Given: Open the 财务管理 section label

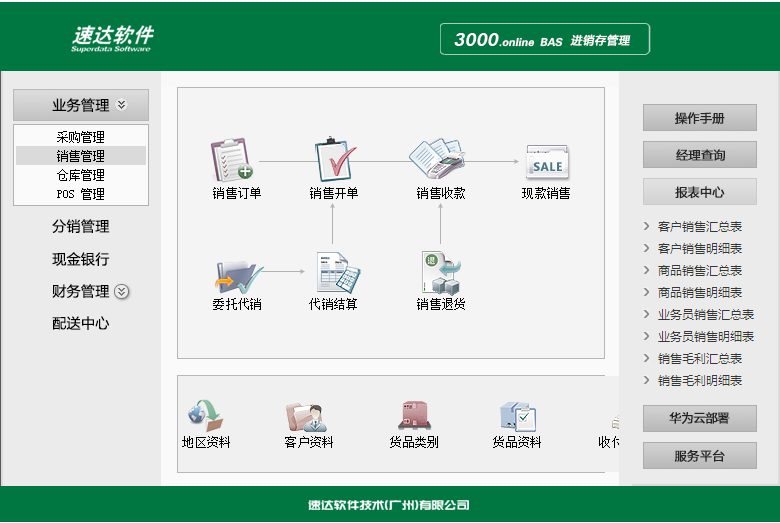Looking at the screenshot, I should tap(81, 291).
